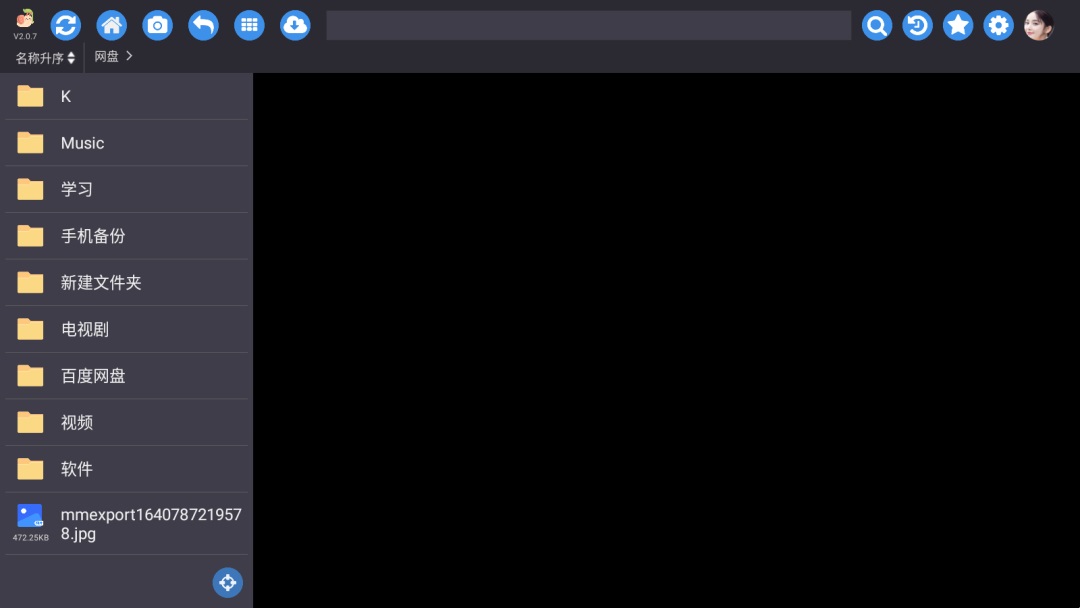Open favorites with the star icon
Image resolution: width=1080 pixels, height=608 pixels.
(x=958, y=25)
